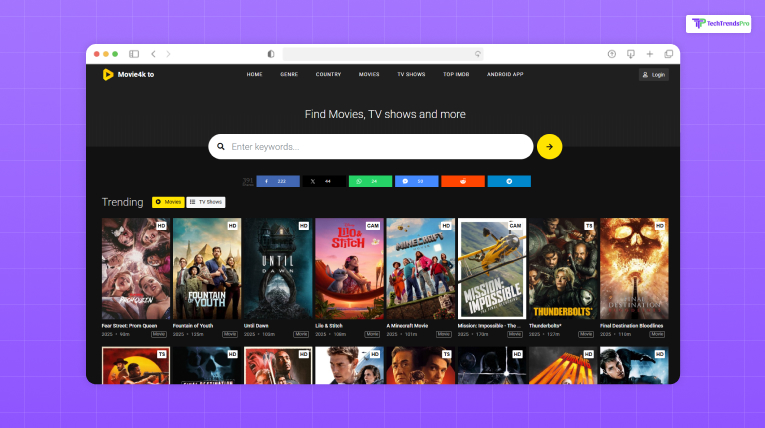Image resolution: width=765 pixels, height=428 pixels.
Task: Select the TV Shows trending tab
Action: click(x=206, y=202)
